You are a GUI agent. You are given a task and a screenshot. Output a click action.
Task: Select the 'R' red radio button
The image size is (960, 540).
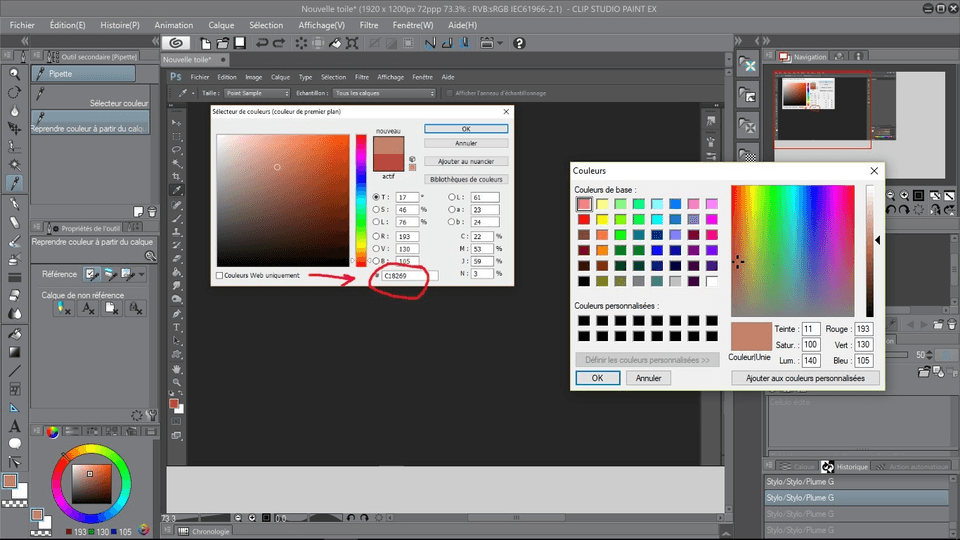(376, 236)
